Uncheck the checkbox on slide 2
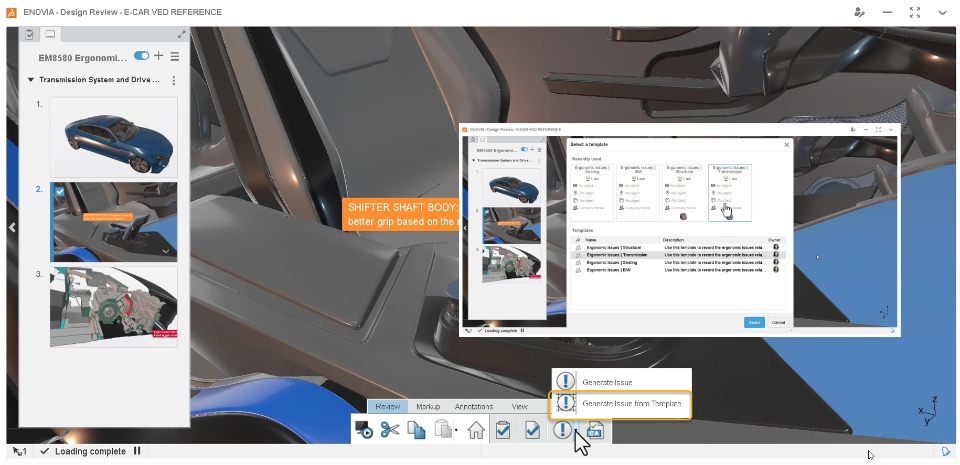This screenshot has width=960, height=465. pyautogui.click(x=59, y=192)
